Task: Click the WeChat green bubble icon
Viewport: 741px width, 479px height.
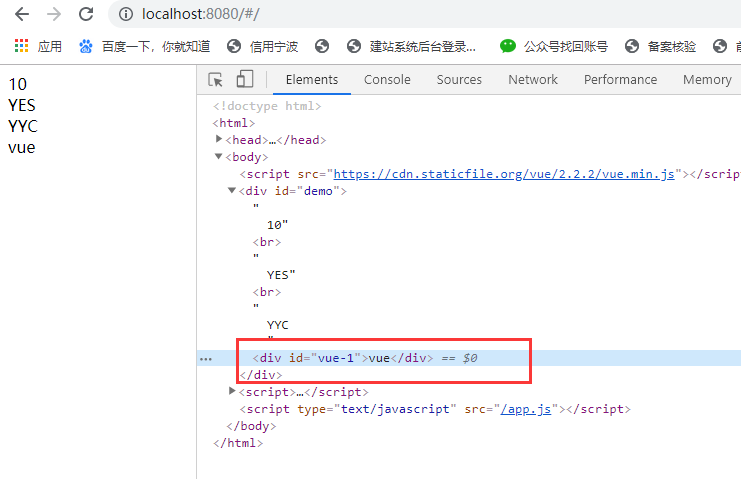Action: tap(508, 46)
